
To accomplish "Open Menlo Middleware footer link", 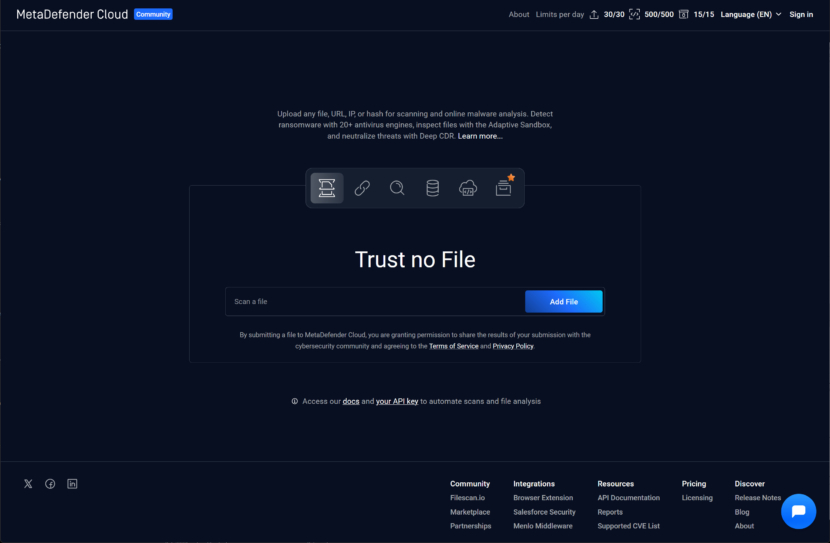I will coord(543,526).
